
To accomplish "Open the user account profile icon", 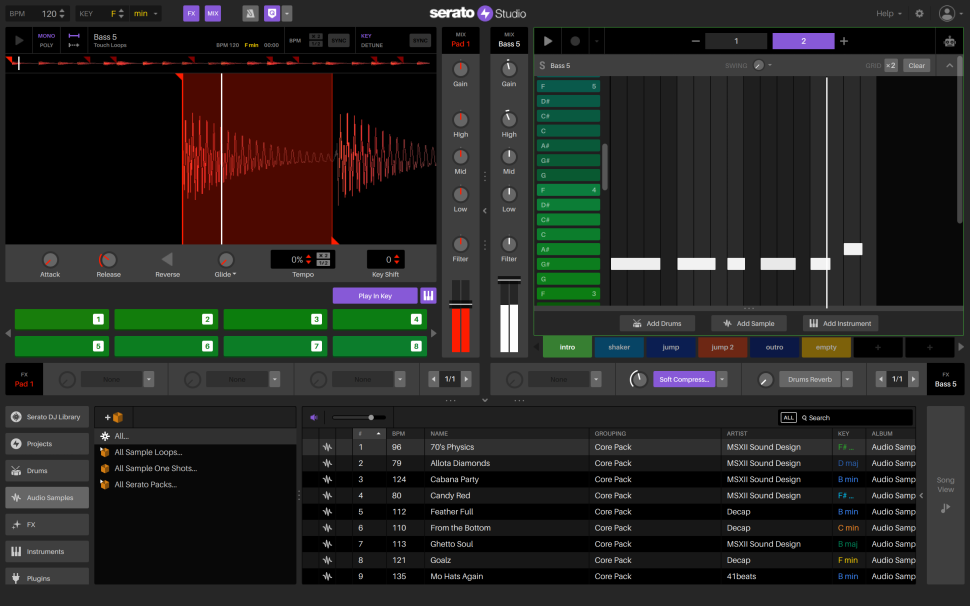I will point(946,13).
